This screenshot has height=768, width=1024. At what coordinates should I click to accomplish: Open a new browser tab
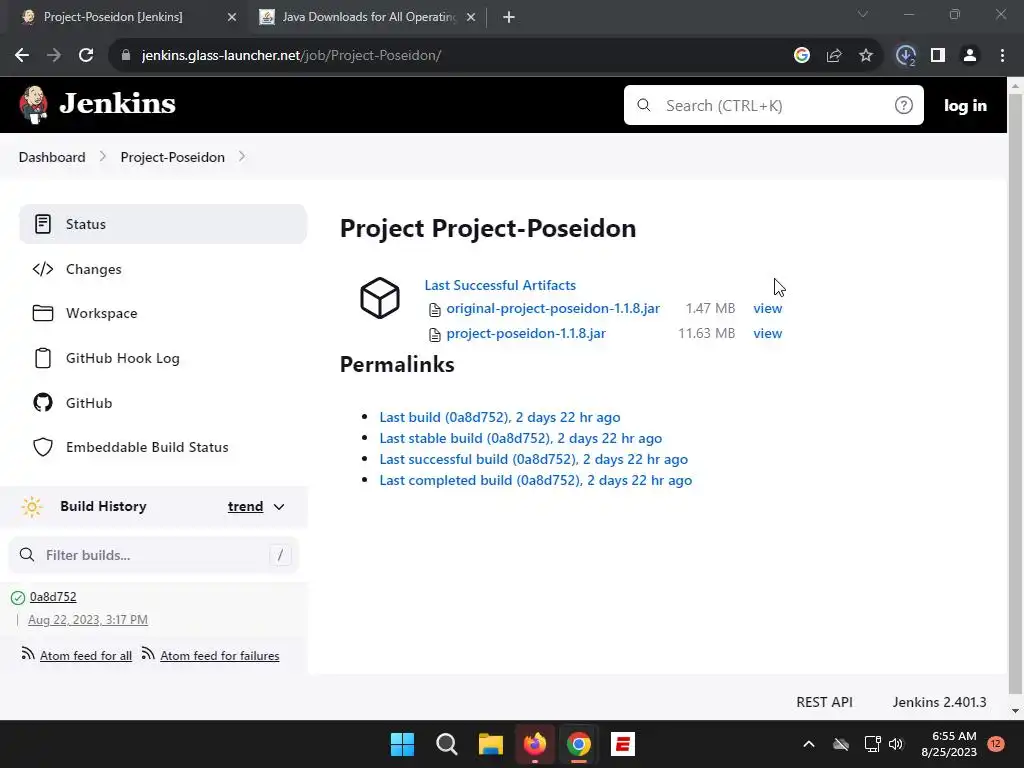click(x=509, y=18)
